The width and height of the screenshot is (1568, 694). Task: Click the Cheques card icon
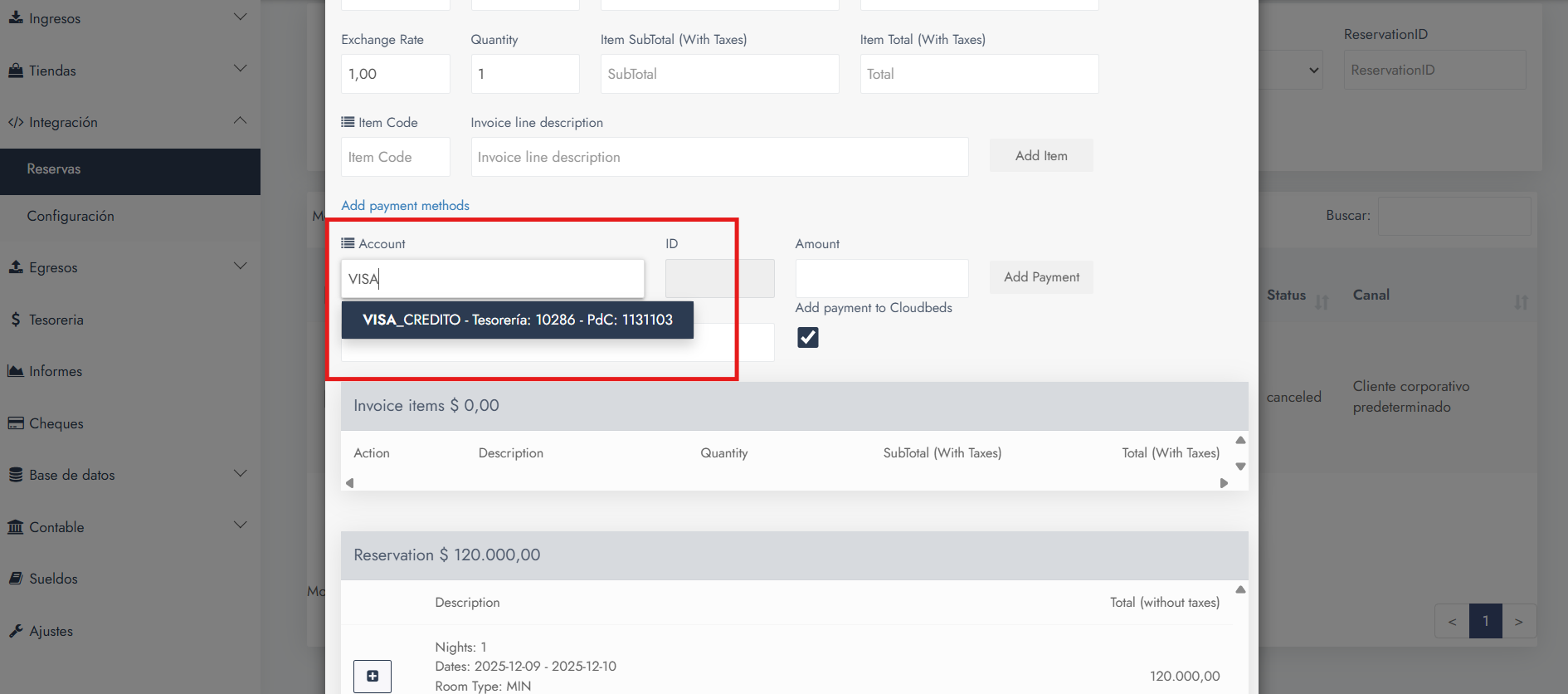tap(16, 423)
